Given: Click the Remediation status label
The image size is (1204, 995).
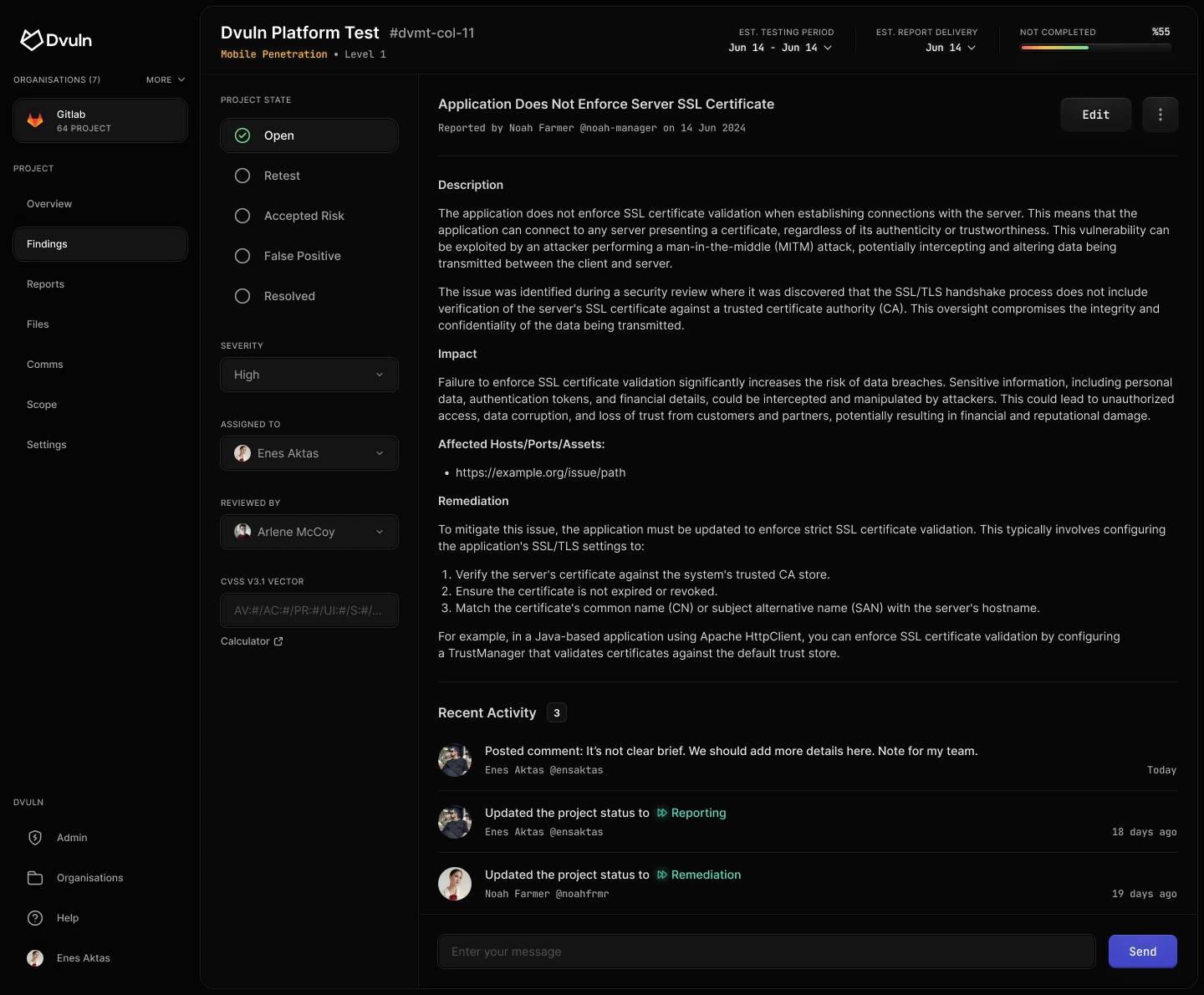Looking at the screenshot, I should pyautogui.click(x=706, y=875).
